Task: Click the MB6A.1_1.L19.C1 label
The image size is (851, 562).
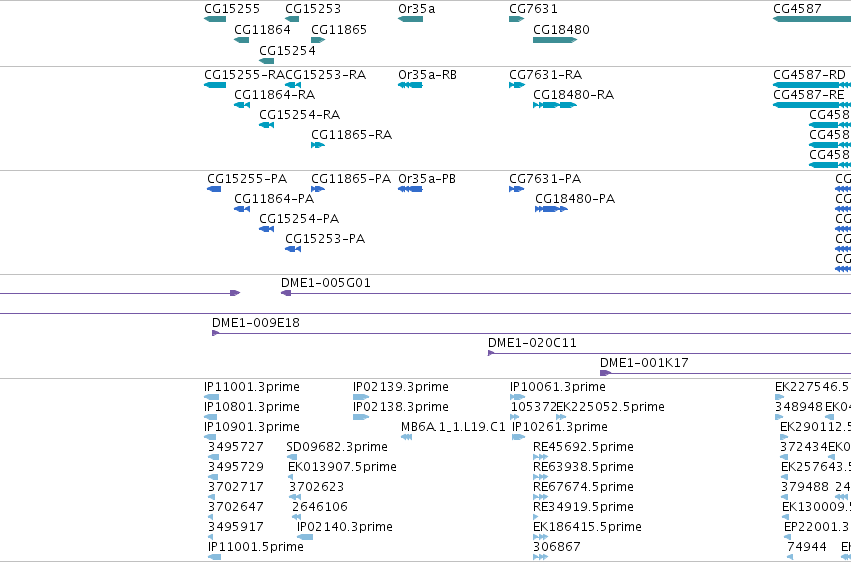Action: tap(453, 427)
